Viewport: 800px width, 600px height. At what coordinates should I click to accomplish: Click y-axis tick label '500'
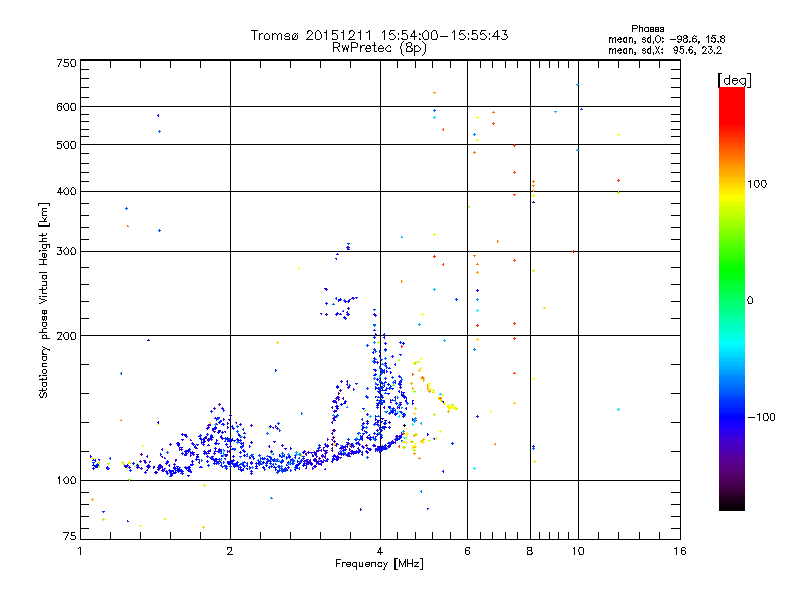click(x=66, y=145)
